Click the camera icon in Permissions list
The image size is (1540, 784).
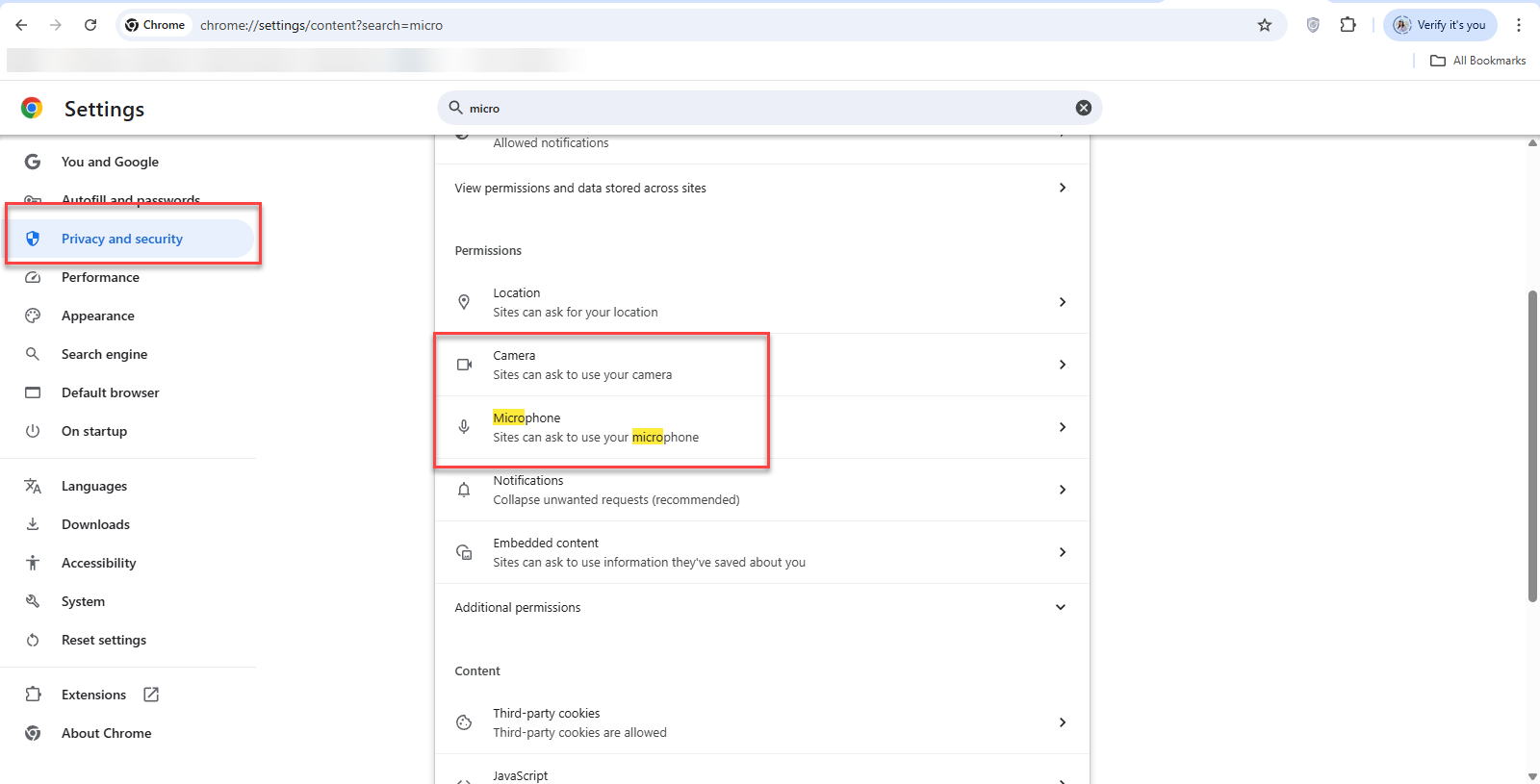(464, 365)
